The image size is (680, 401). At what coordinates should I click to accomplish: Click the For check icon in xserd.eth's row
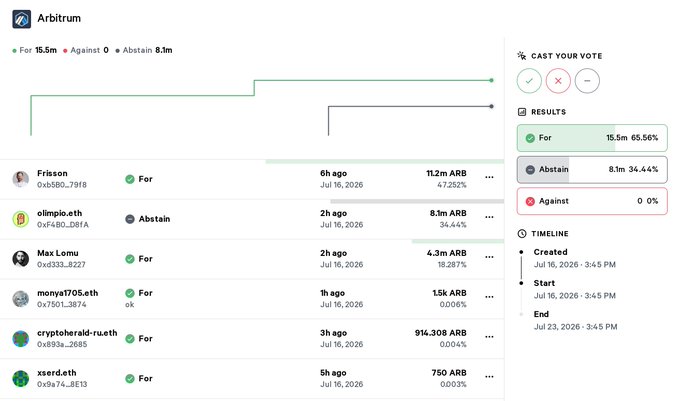click(130, 378)
